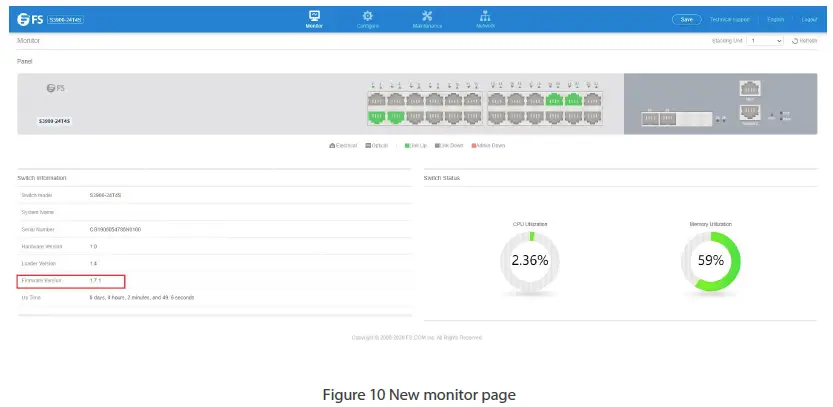The image size is (833, 407).
Task: Click the Switch Status heading
Action: (x=442, y=178)
